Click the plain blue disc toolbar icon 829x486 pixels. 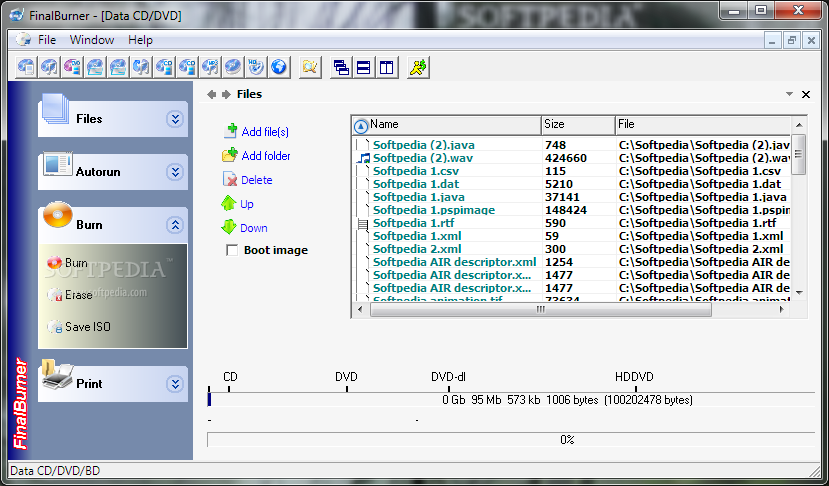tap(233, 67)
